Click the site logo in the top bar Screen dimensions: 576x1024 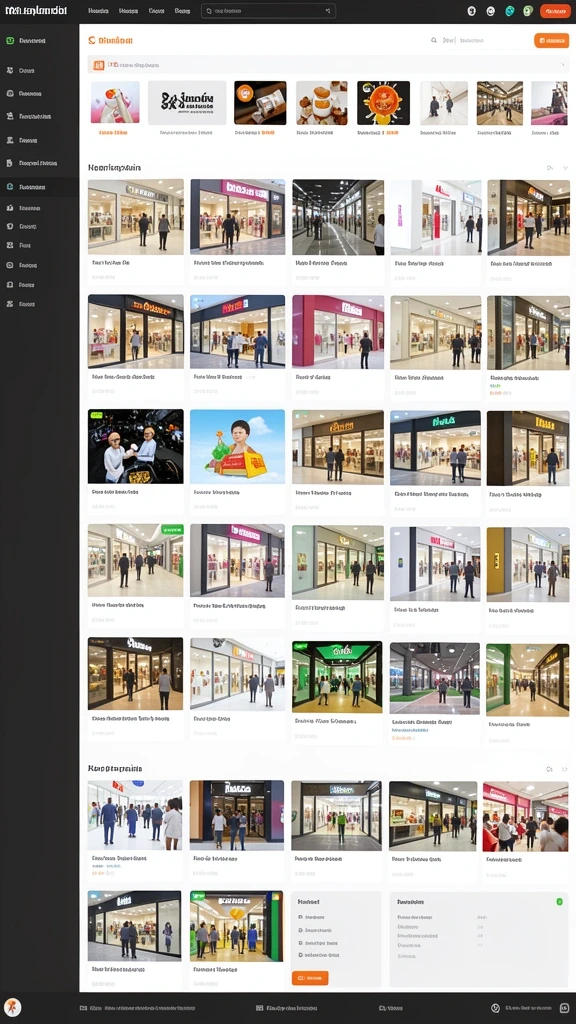pyautogui.click(x=36, y=10)
